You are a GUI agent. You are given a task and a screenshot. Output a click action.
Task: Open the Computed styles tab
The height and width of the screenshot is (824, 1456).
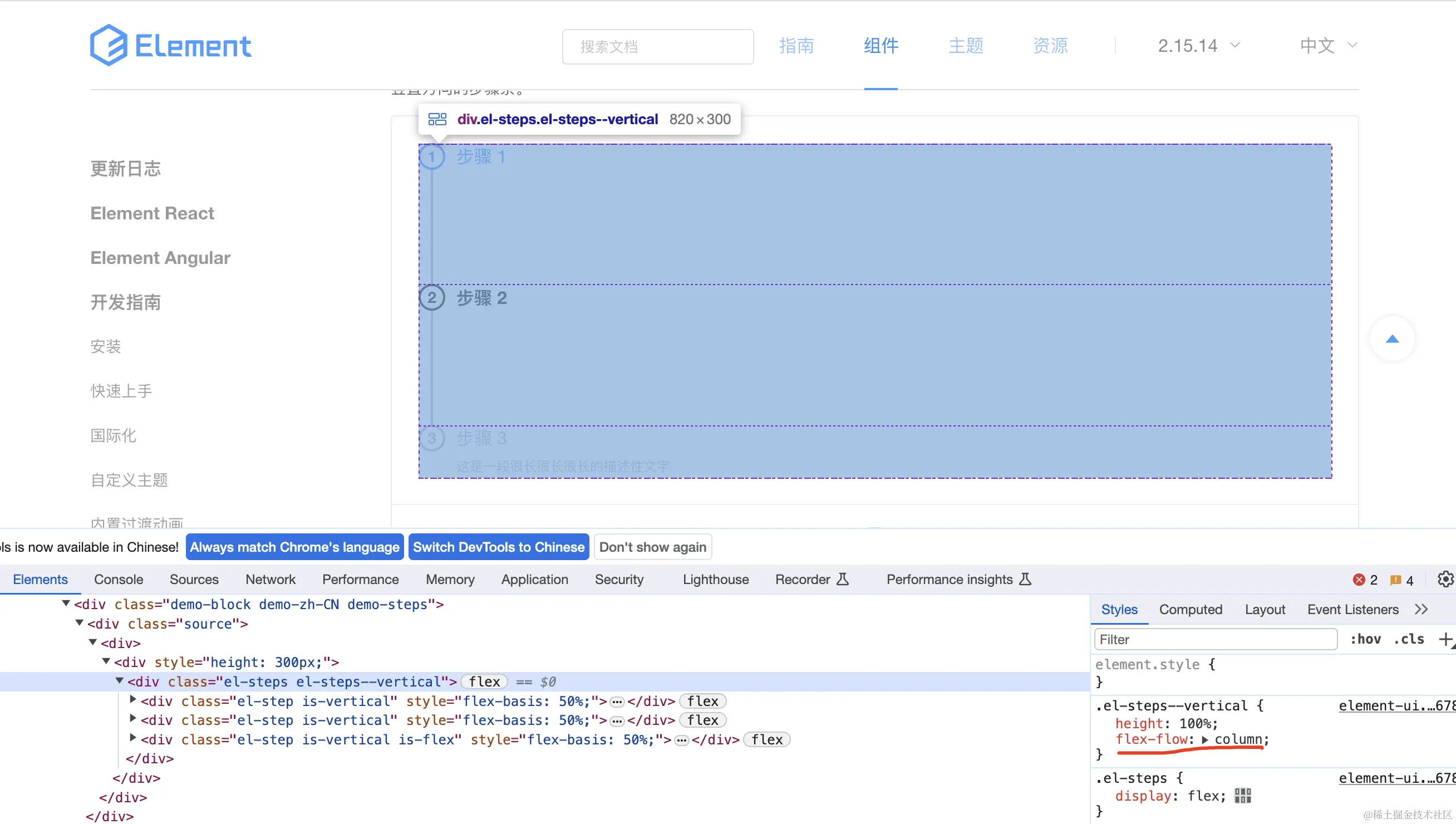[x=1190, y=610]
